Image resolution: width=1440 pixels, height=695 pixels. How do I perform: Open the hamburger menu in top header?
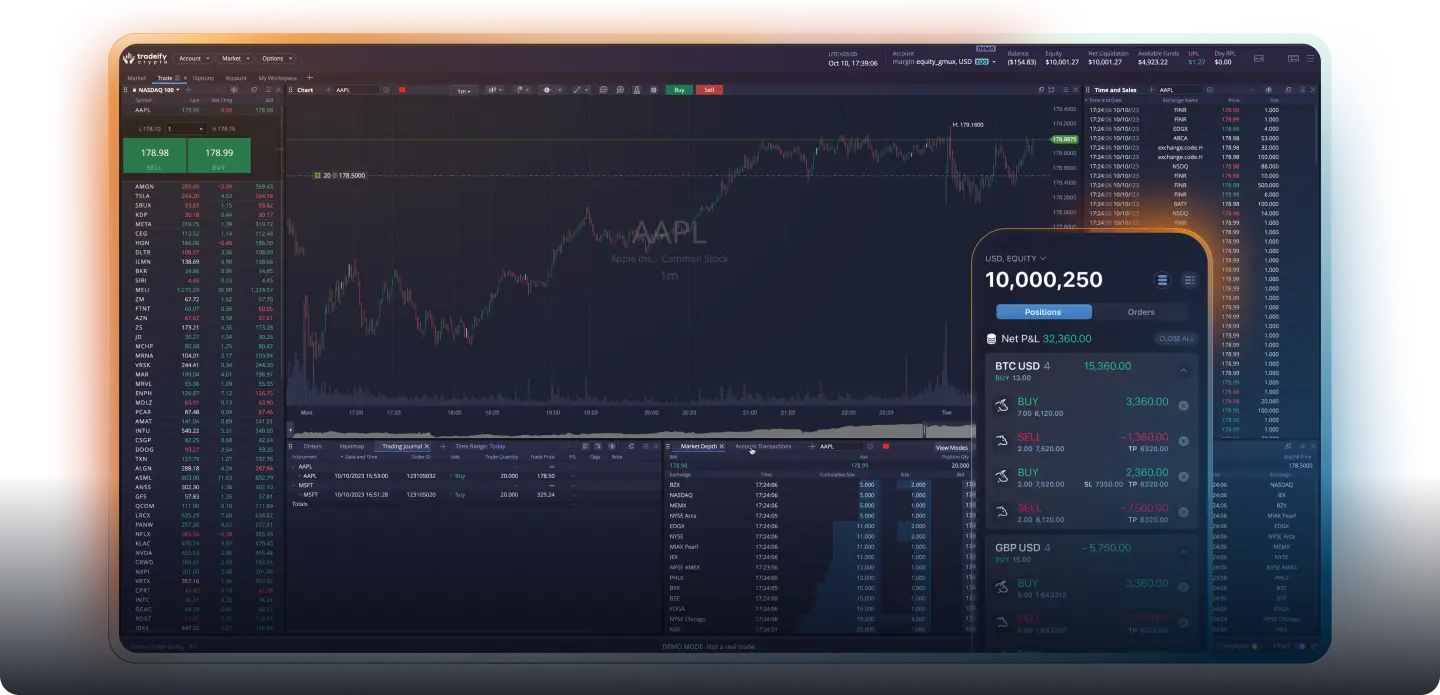1309,59
